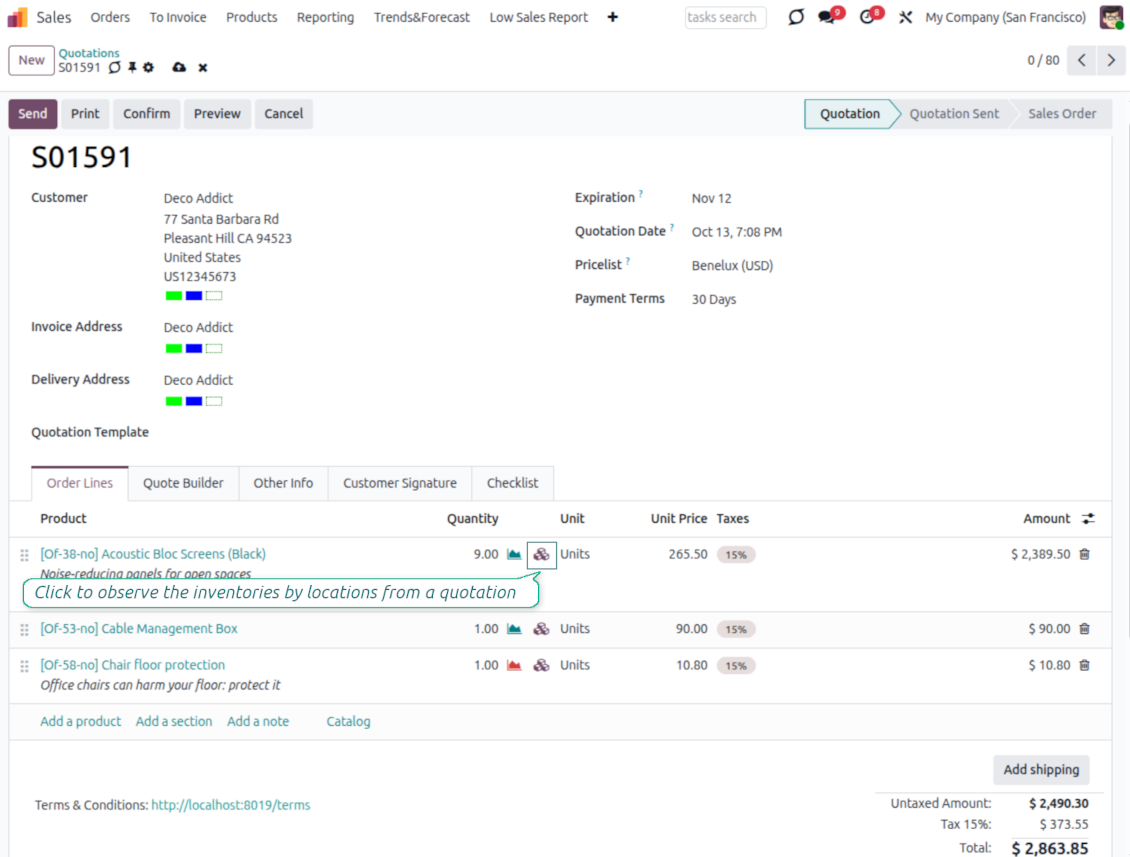This screenshot has width=1130, height=857.
Task: Discard changes with the X icon
Action: [203, 67]
